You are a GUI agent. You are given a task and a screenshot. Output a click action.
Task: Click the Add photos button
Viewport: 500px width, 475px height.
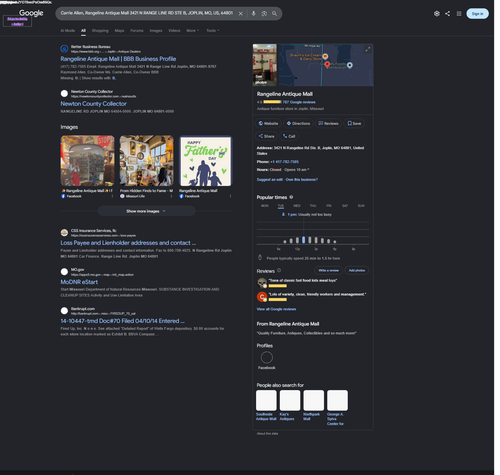click(357, 270)
